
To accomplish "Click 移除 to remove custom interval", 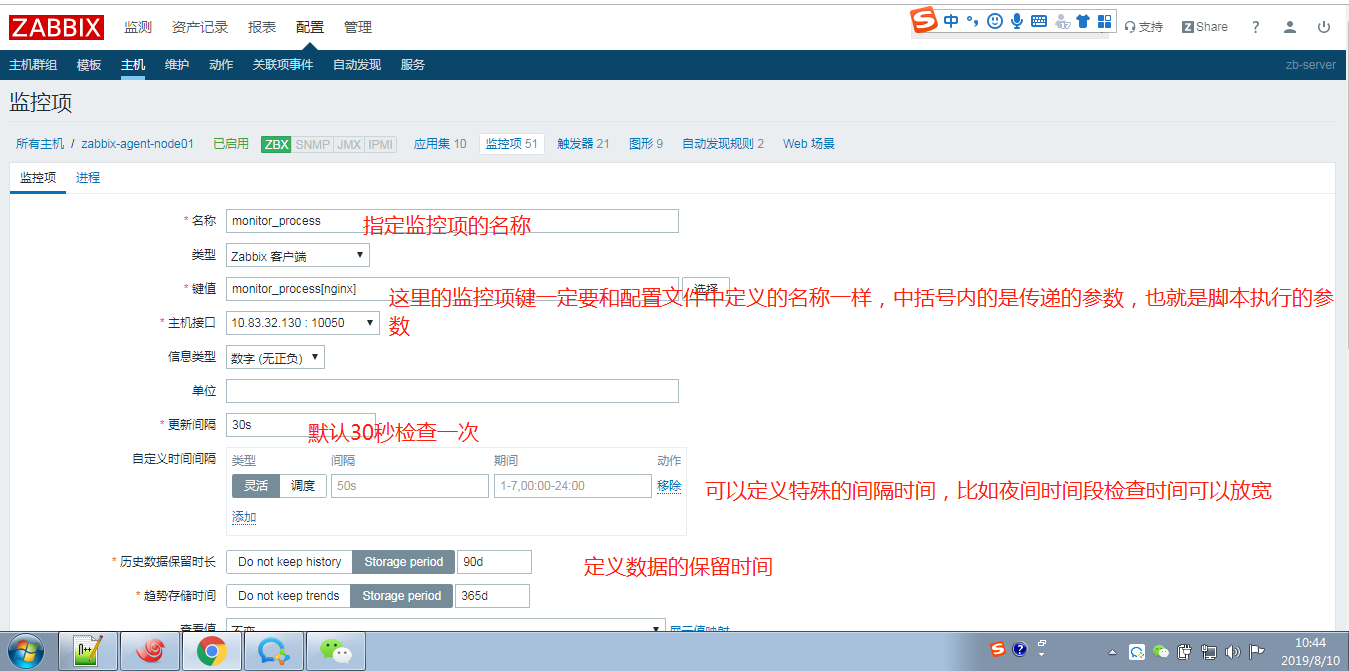I will coord(669,485).
